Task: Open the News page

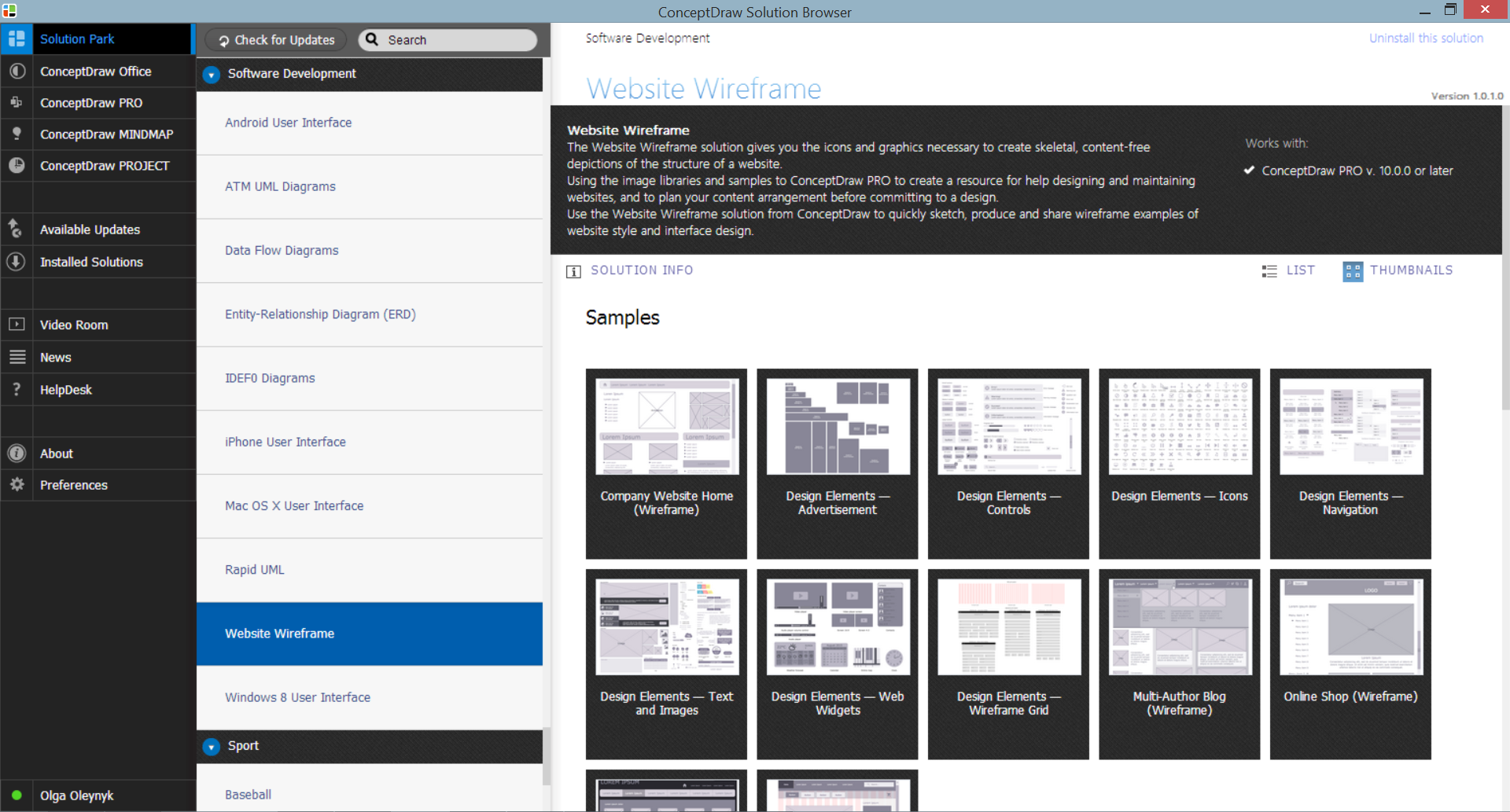Action: pyautogui.click(x=98, y=357)
